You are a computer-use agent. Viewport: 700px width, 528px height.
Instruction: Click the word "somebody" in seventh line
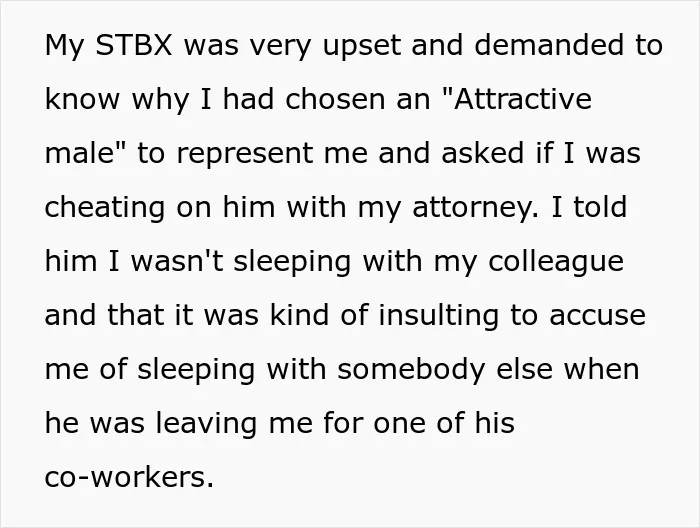(x=411, y=371)
